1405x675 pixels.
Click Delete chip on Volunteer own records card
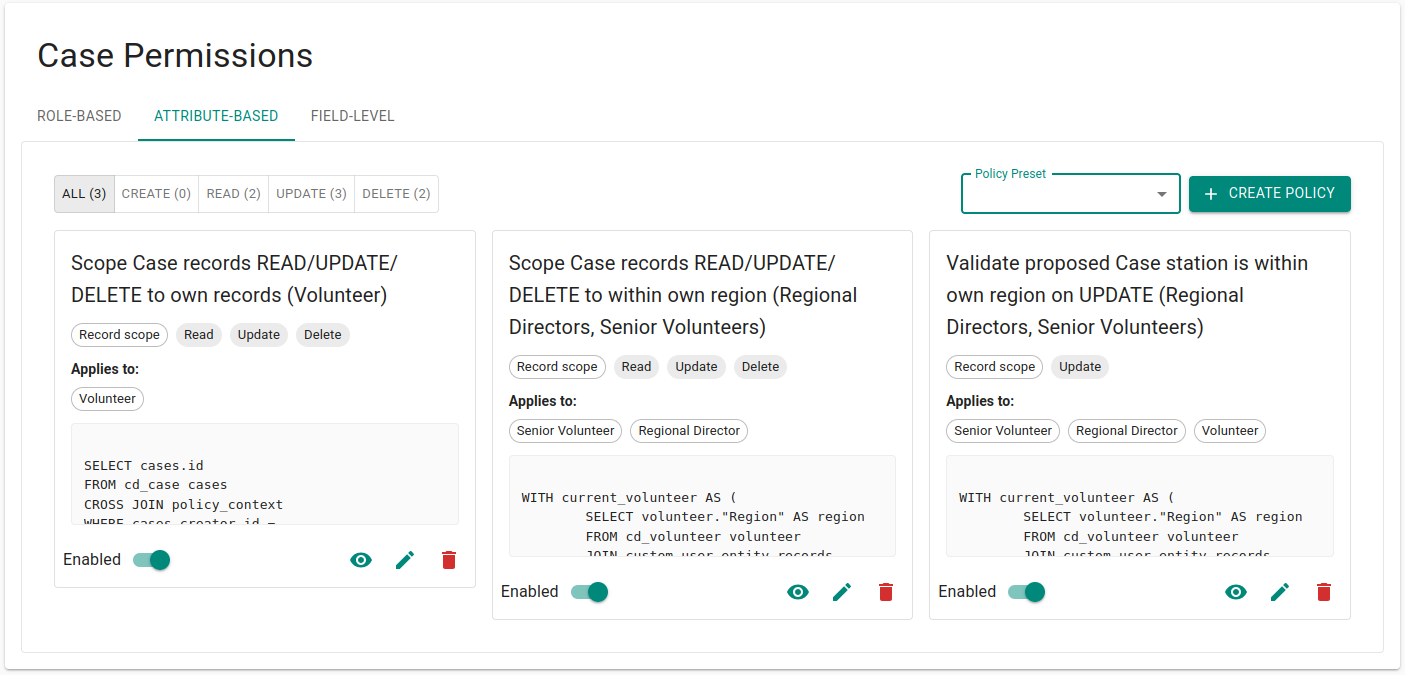pos(323,335)
